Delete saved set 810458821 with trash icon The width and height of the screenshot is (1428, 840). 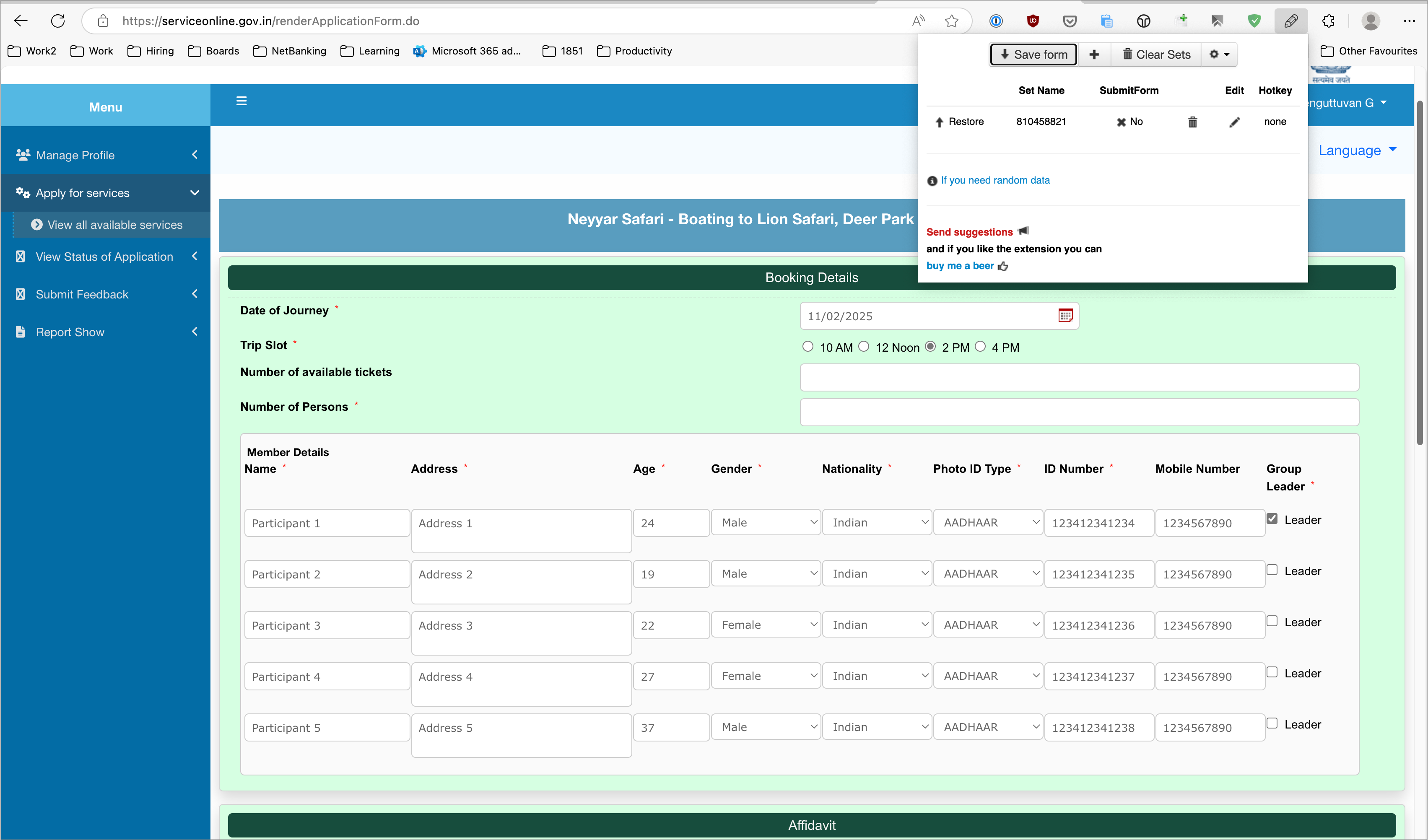(x=1192, y=121)
